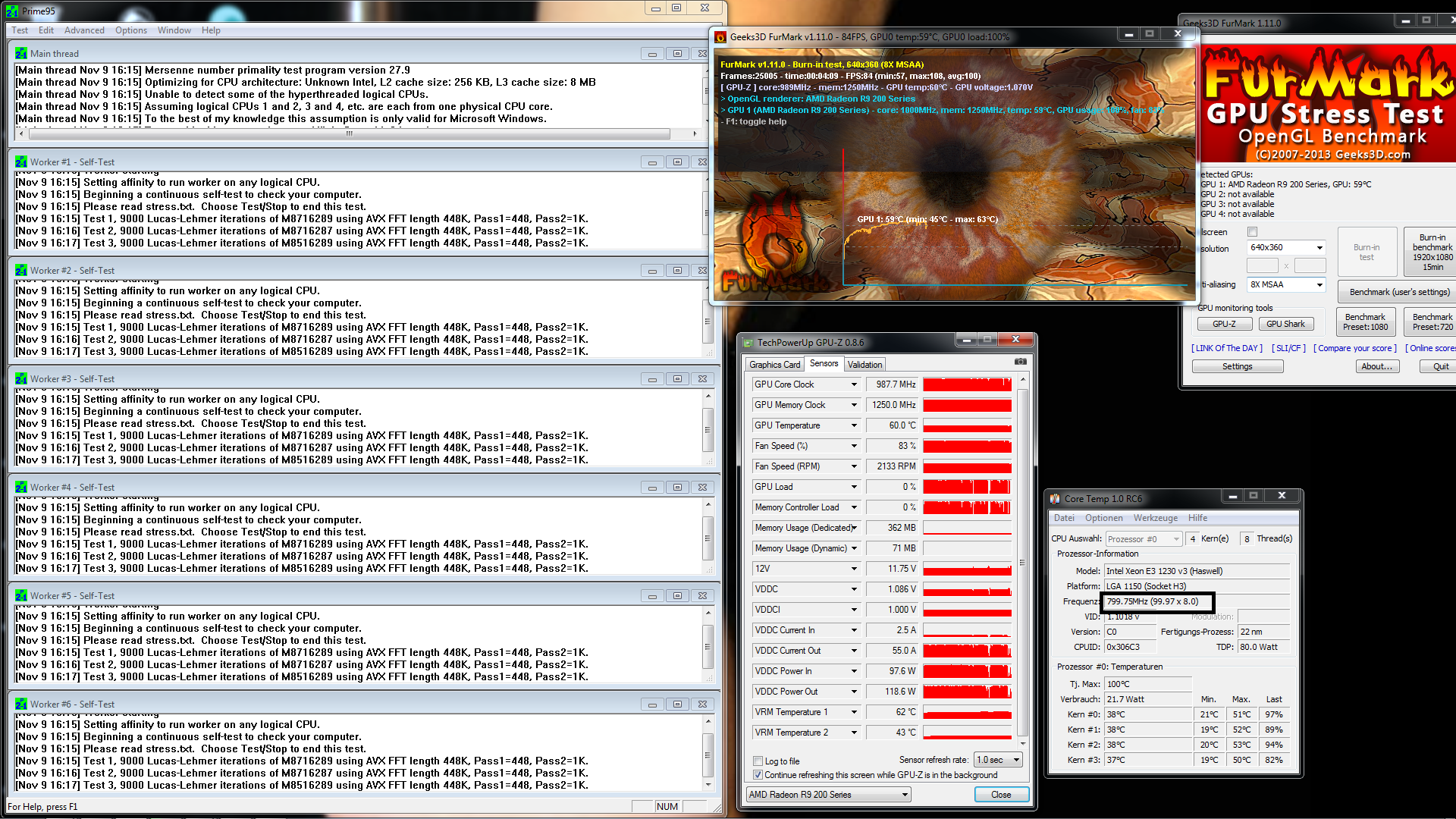Image resolution: width=1456 pixels, height=819 pixels.
Task: Open the Compare your score link
Action: click(x=1354, y=348)
